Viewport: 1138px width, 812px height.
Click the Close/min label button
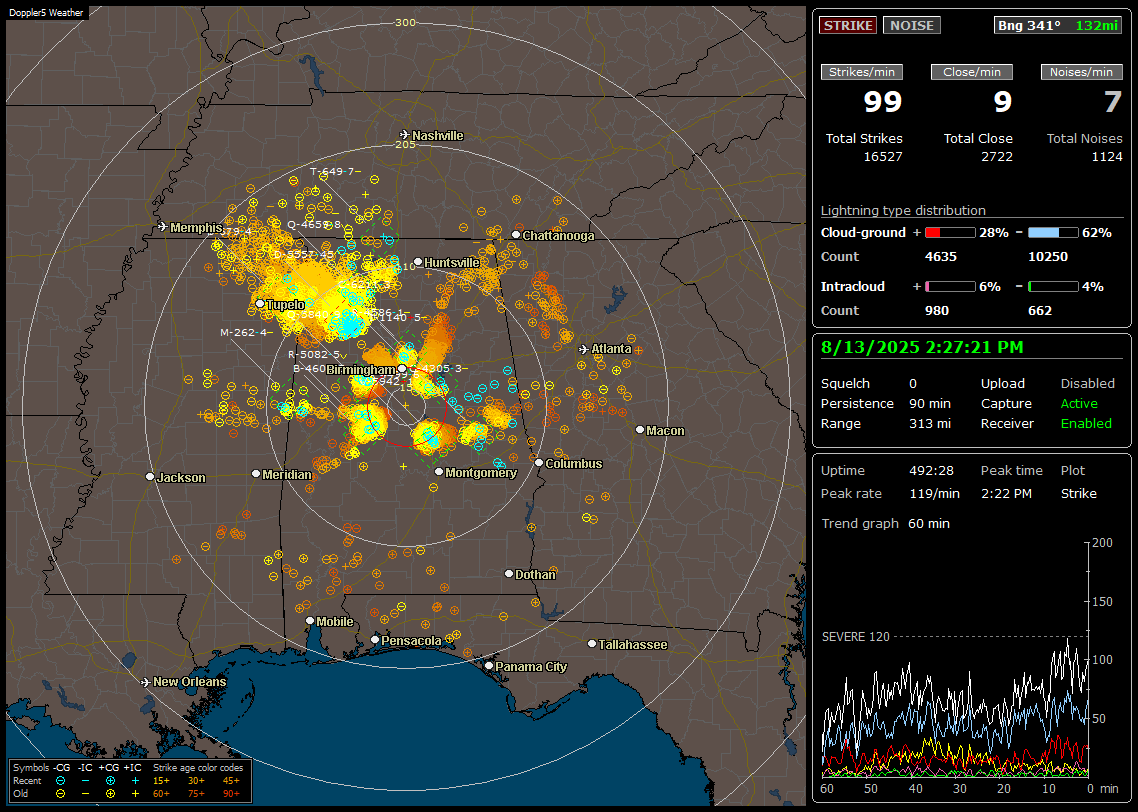click(972, 72)
